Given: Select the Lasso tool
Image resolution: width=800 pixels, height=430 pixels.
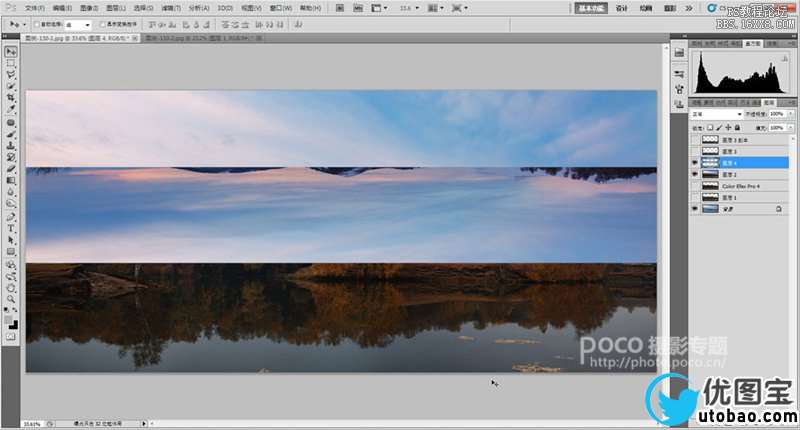Looking at the screenshot, I should [x=11, y=74].
